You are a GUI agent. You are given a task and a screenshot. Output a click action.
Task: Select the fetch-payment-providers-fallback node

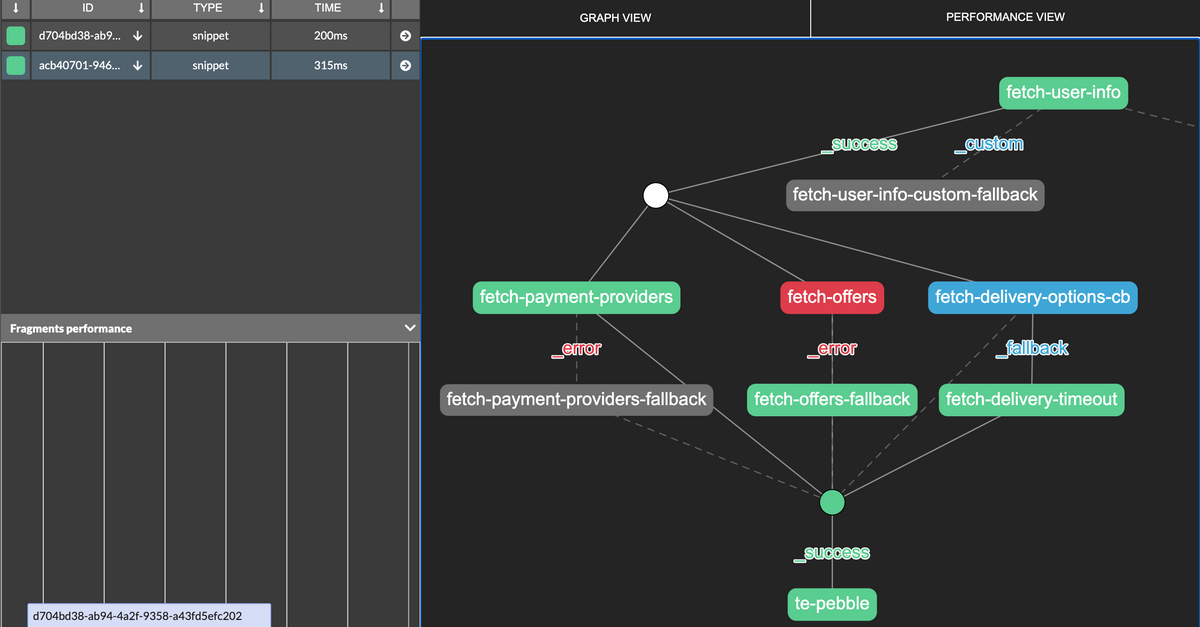coord(577,400)
